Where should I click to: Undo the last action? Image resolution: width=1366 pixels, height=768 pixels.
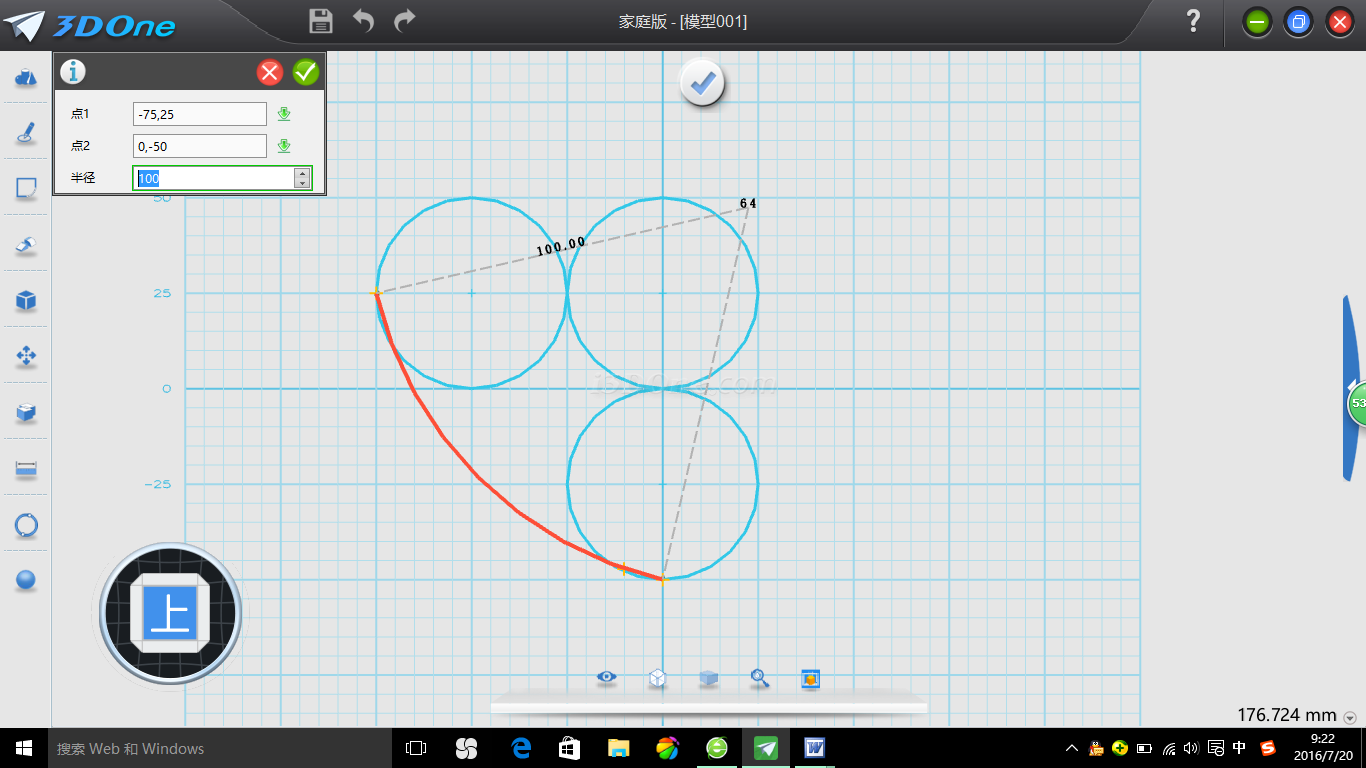363,21
